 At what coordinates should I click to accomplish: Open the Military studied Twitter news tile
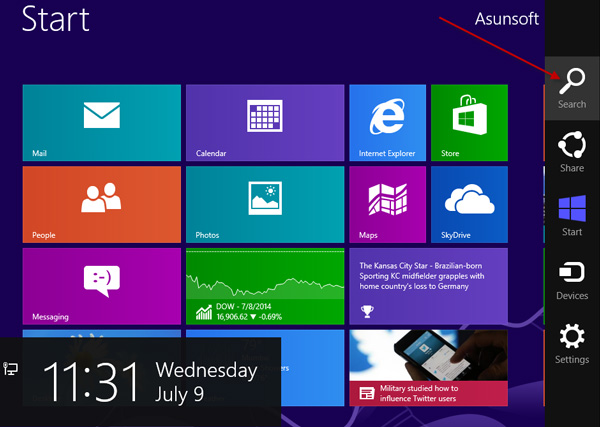429,368
